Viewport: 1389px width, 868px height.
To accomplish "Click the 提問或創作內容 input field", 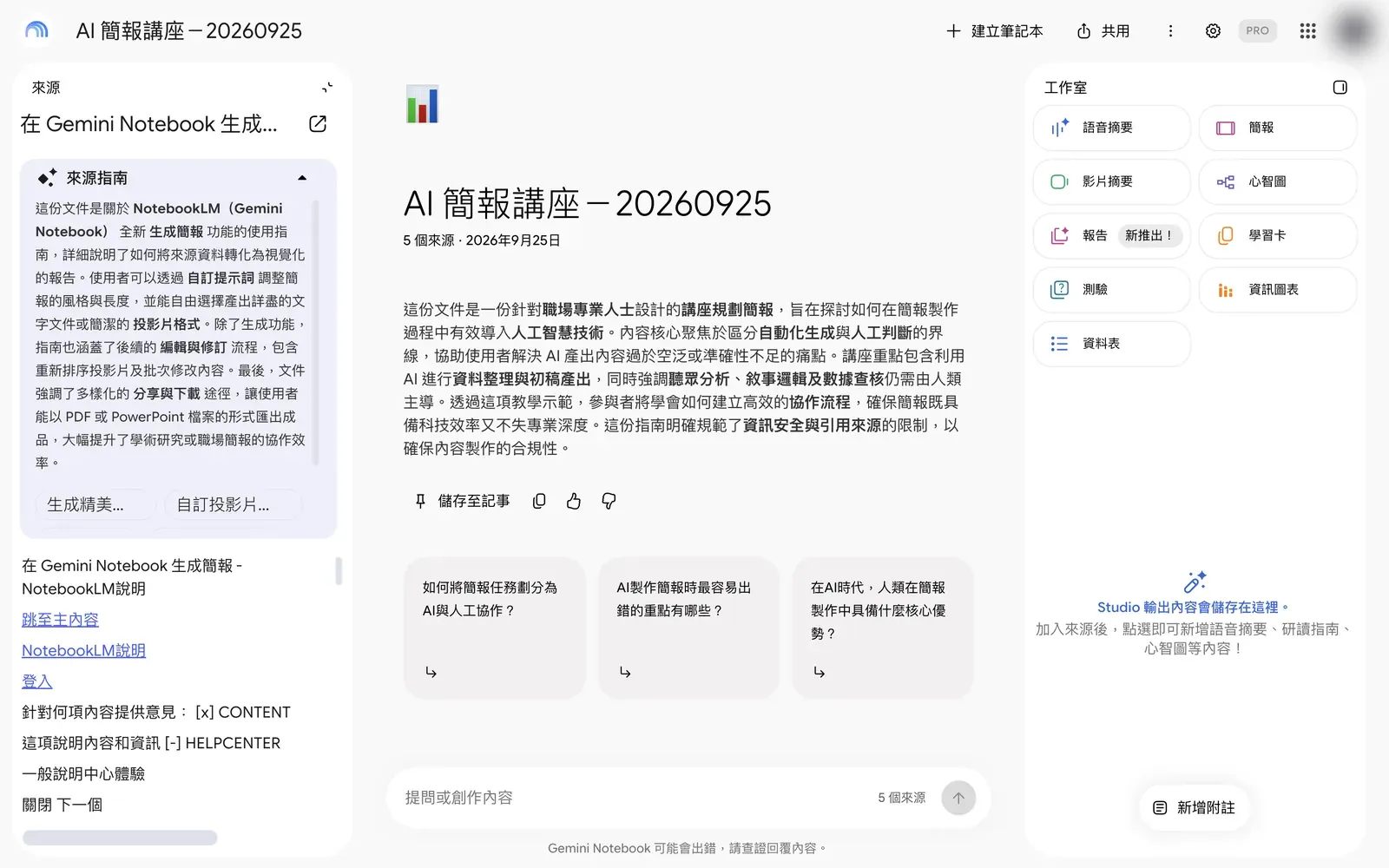I will tap(634, 798).
